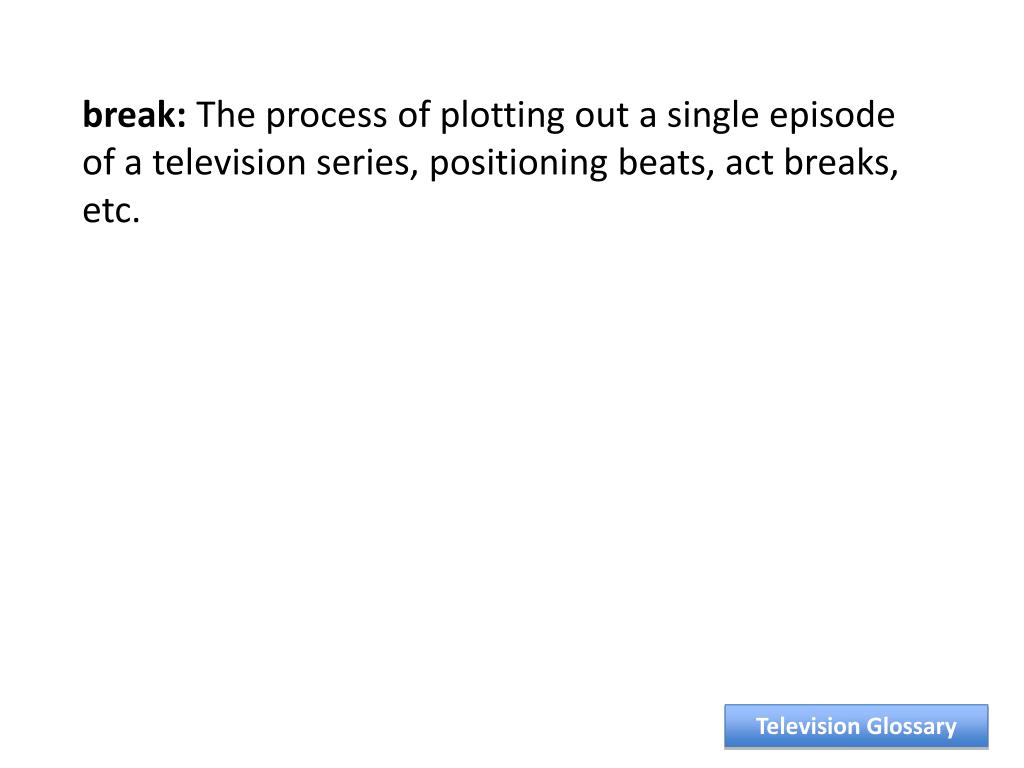Click the word "positioning" in the definition
Viewport: 1024px width, 768px height.
point(519,165)
